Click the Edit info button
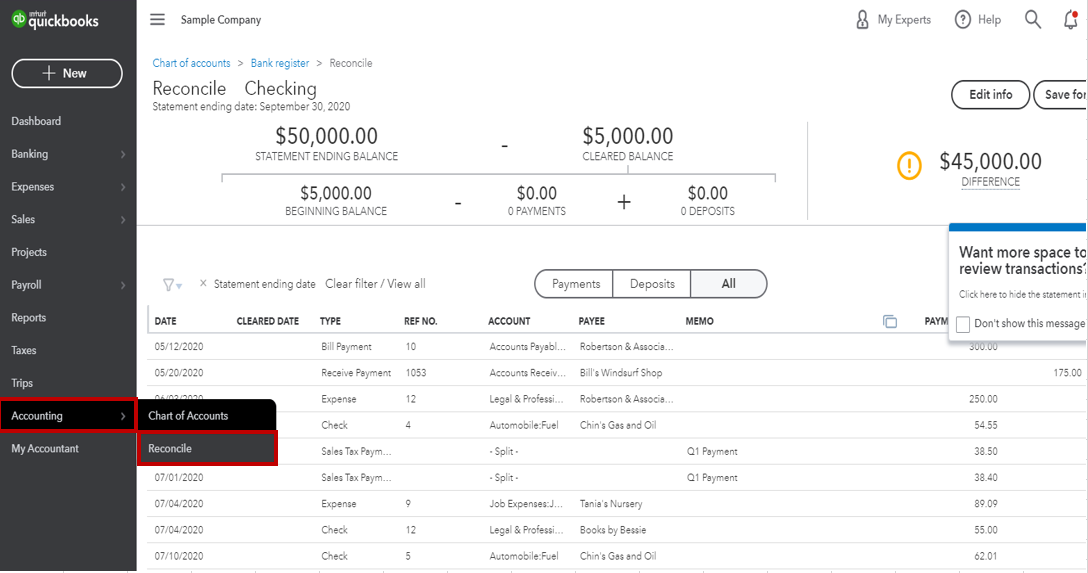Image resolution: width=1088 pixels, height=573 pixels. pos(990,95)
